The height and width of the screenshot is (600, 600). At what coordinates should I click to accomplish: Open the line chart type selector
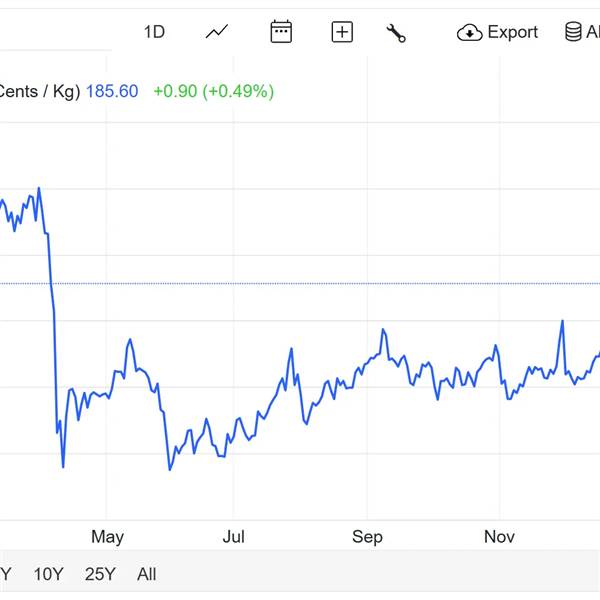coord(217,32)
